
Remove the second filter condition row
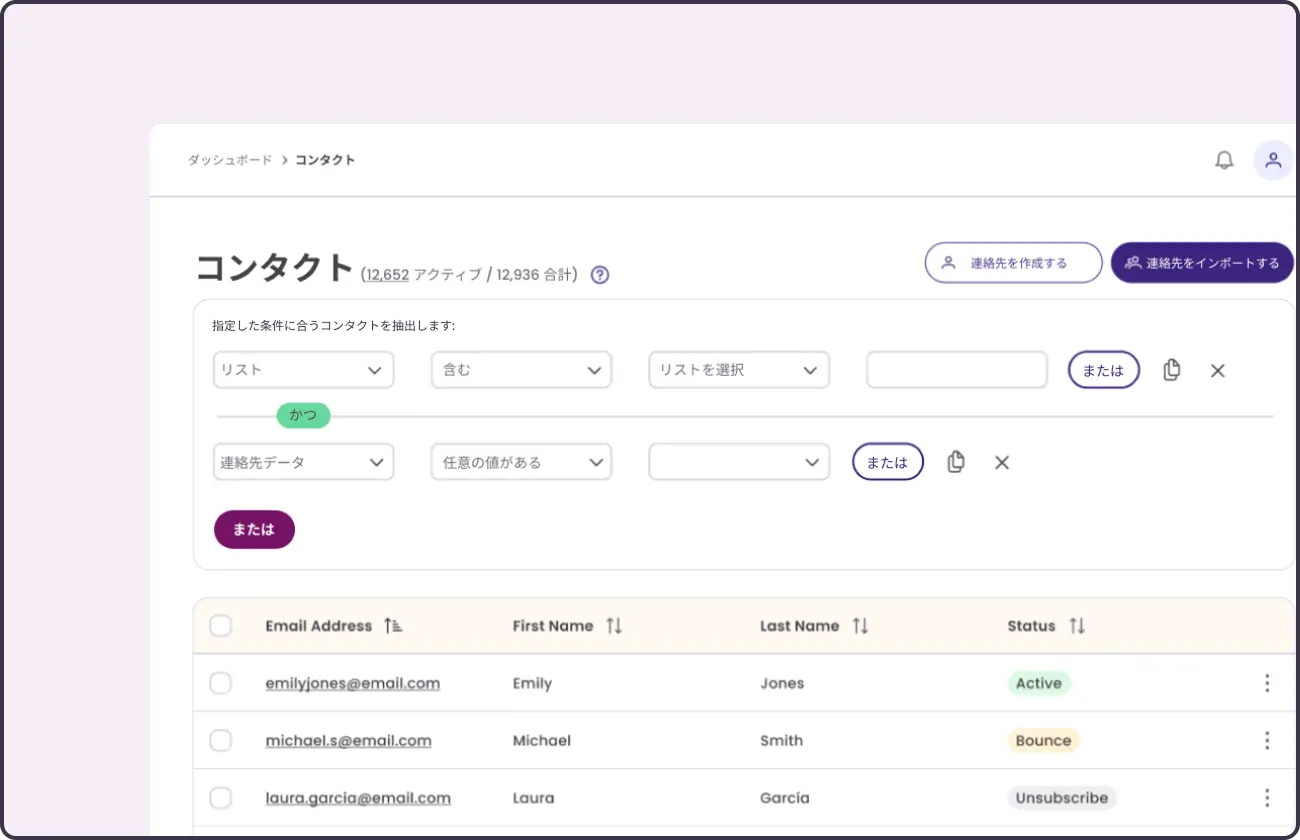tap(1002, 462)
